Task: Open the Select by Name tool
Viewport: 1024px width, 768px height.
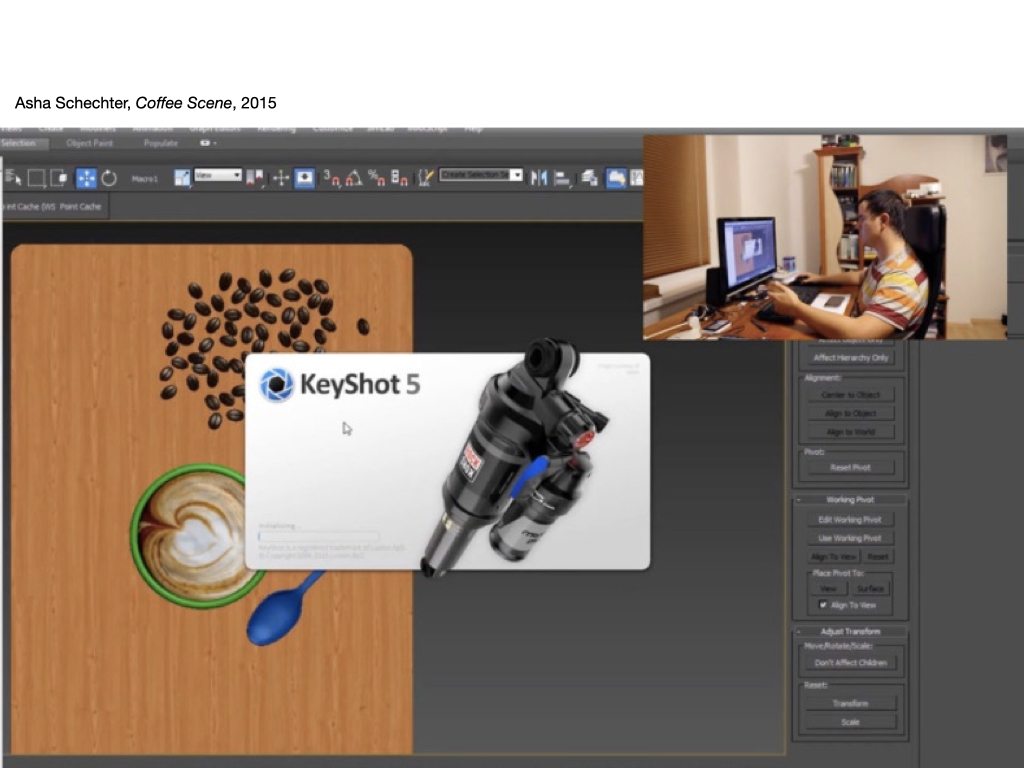Action: 13,178
